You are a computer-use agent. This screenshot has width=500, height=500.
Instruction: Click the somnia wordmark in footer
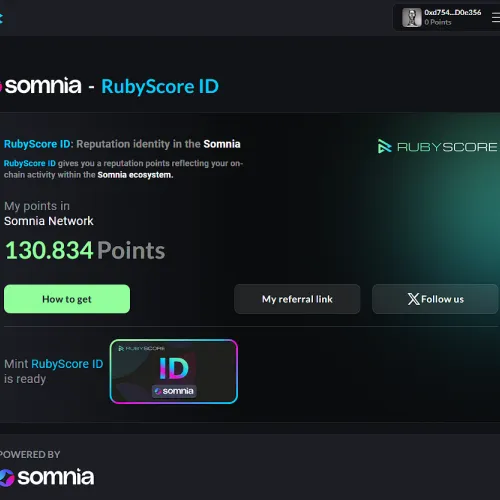pyautogui.click(x=56, y=477)
